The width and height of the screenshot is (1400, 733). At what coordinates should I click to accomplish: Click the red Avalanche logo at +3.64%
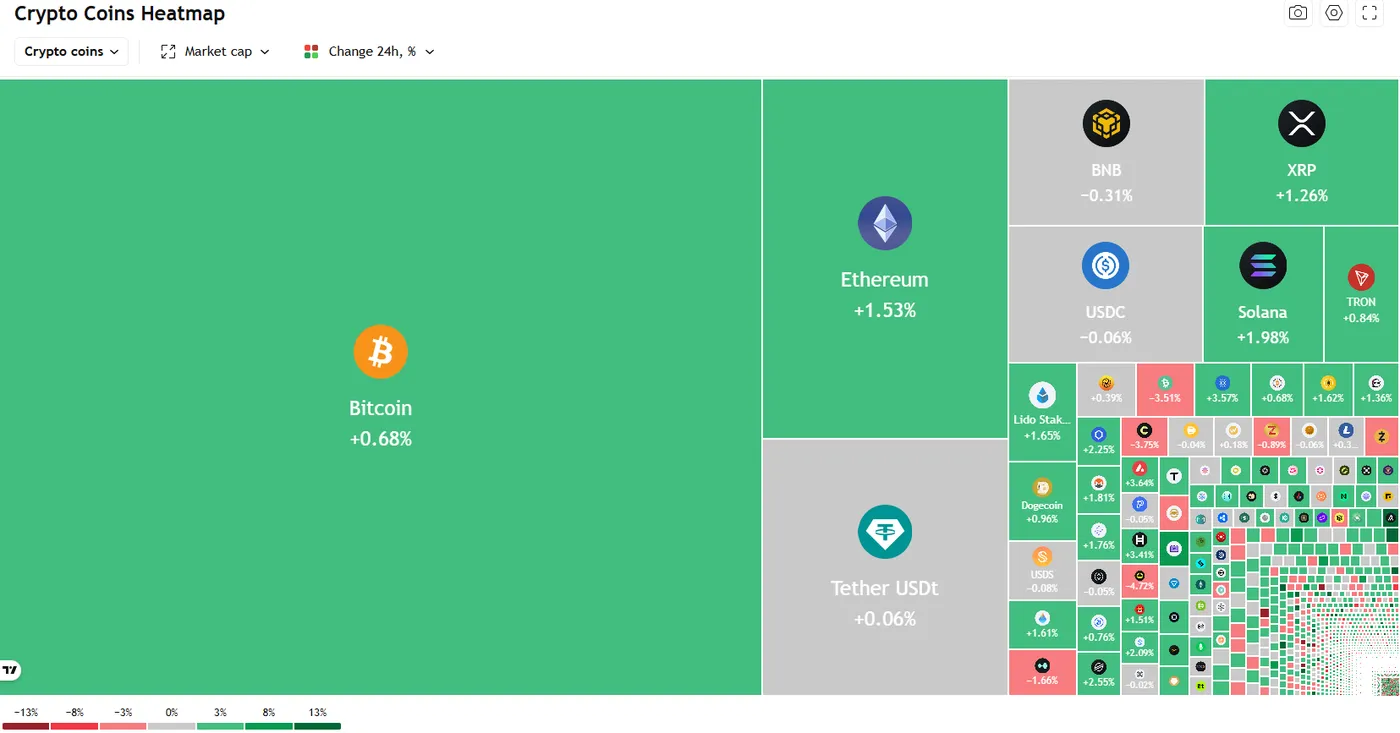click(1140, 468)
